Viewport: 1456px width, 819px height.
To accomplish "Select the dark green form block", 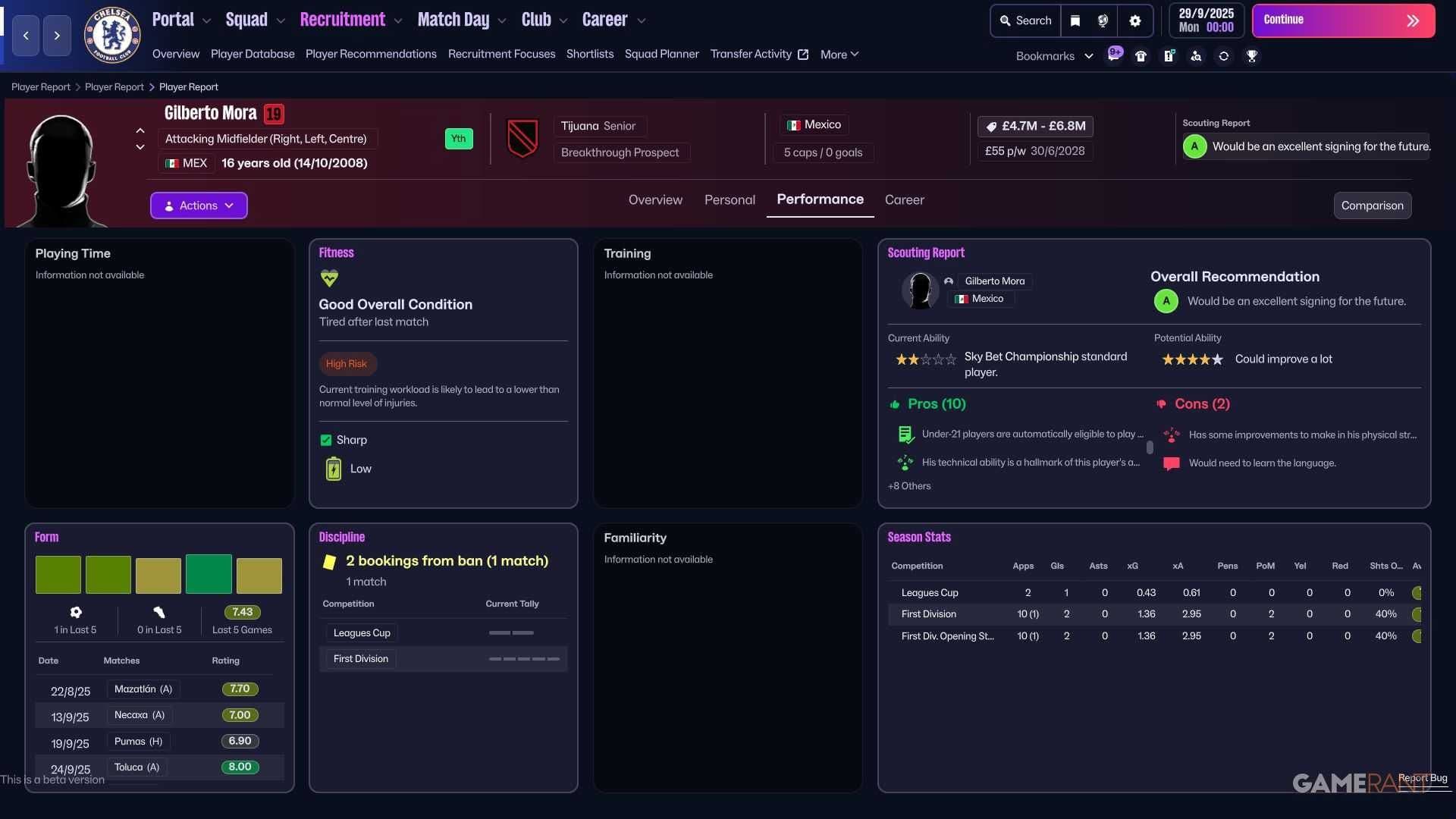I will point(209,574).
